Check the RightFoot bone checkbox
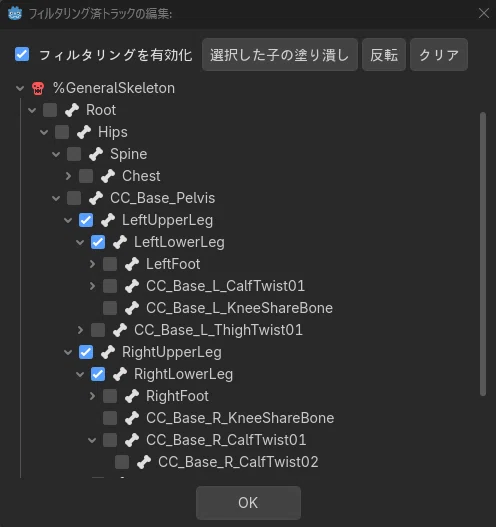The width and height of the screenshot is (496, 527). click(110, 396)
